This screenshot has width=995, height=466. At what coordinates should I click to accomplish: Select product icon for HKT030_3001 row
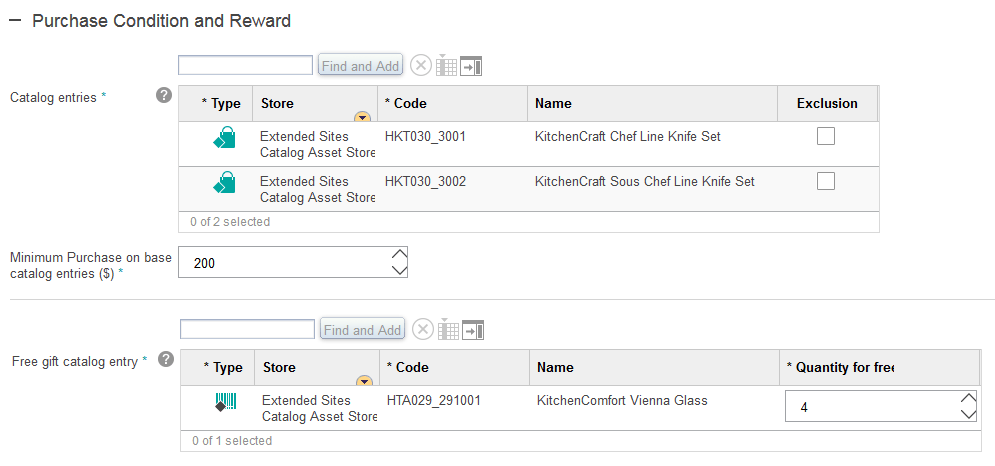pos(225,138)
